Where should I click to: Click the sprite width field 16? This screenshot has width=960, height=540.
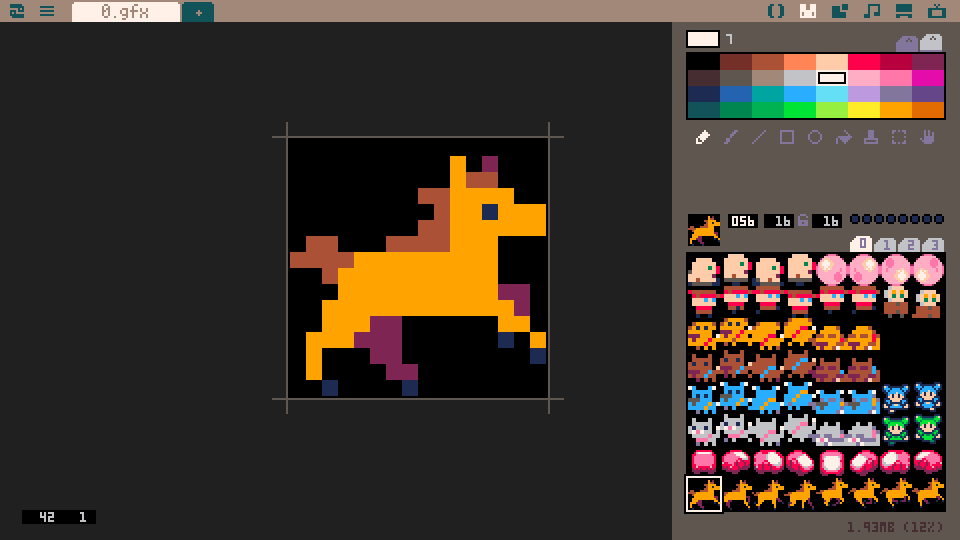tap(779, 221)
